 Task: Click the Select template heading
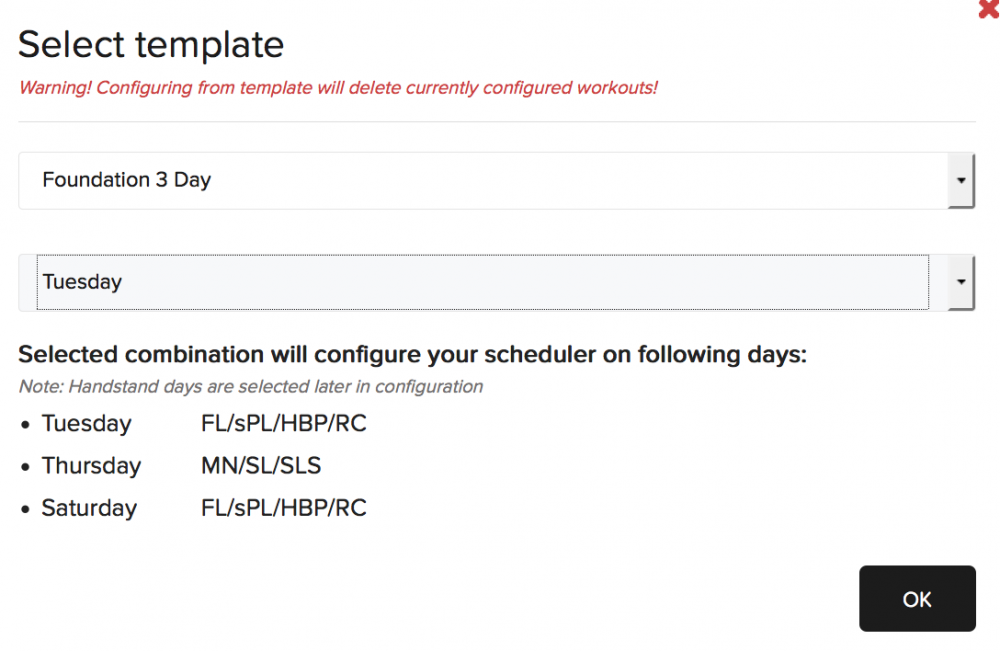coord(151,45)
